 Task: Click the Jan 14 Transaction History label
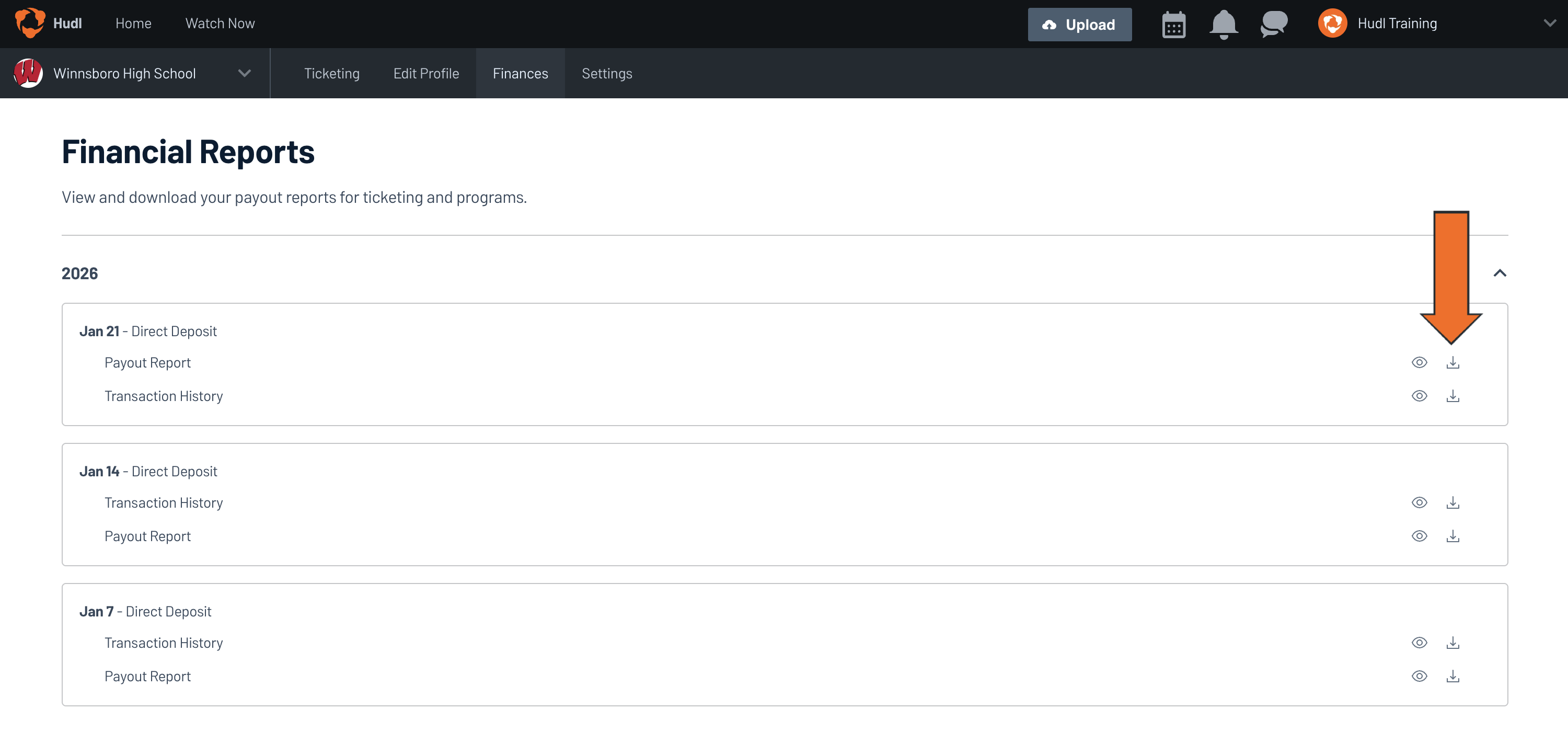point(164,502)
